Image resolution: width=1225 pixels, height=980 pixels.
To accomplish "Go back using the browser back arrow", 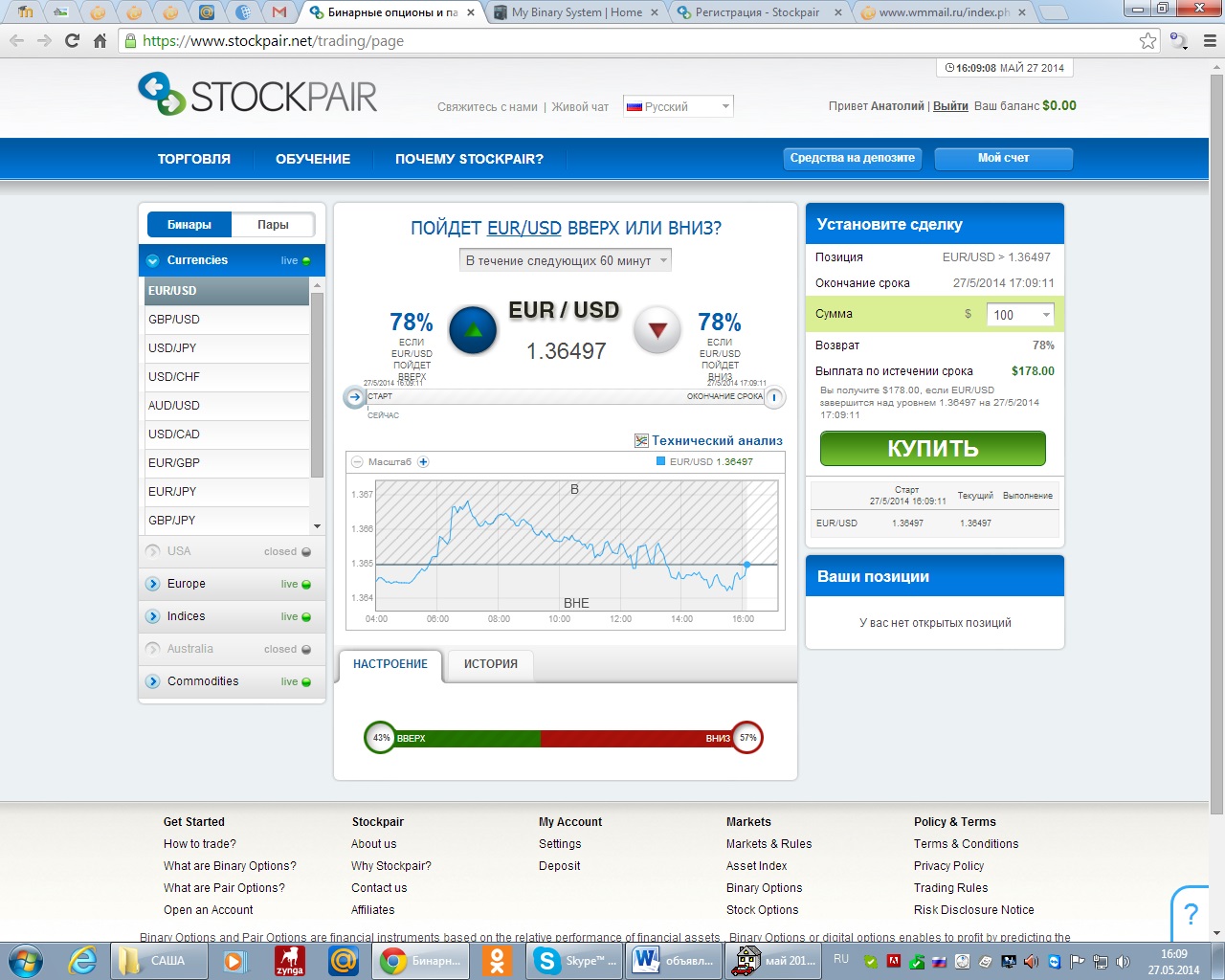I will (16, 40).
